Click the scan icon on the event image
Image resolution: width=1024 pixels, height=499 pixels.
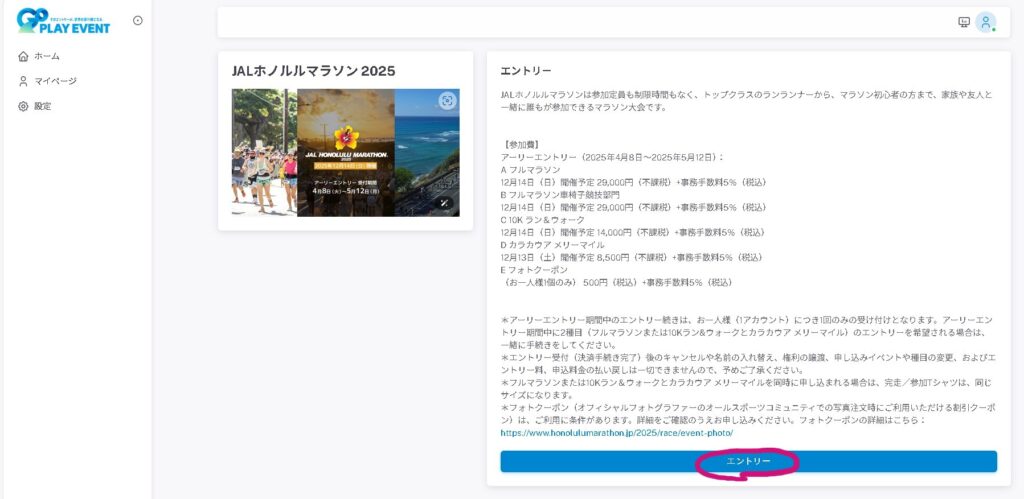click(447, 100)
